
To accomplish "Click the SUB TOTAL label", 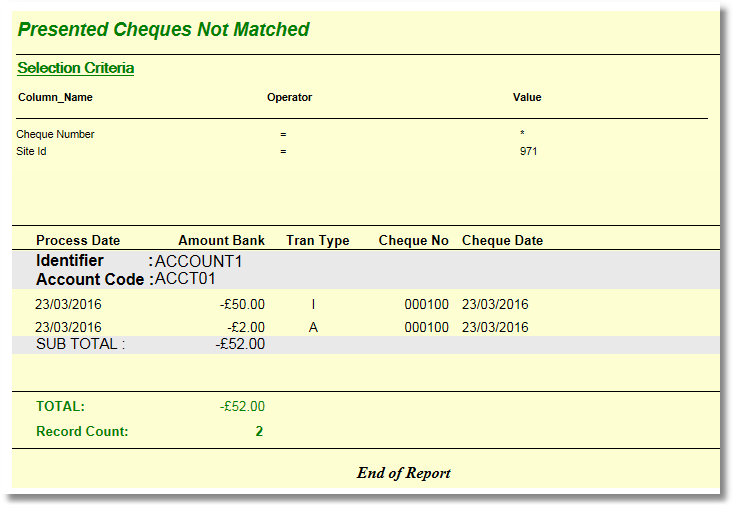I will [80, 344].
